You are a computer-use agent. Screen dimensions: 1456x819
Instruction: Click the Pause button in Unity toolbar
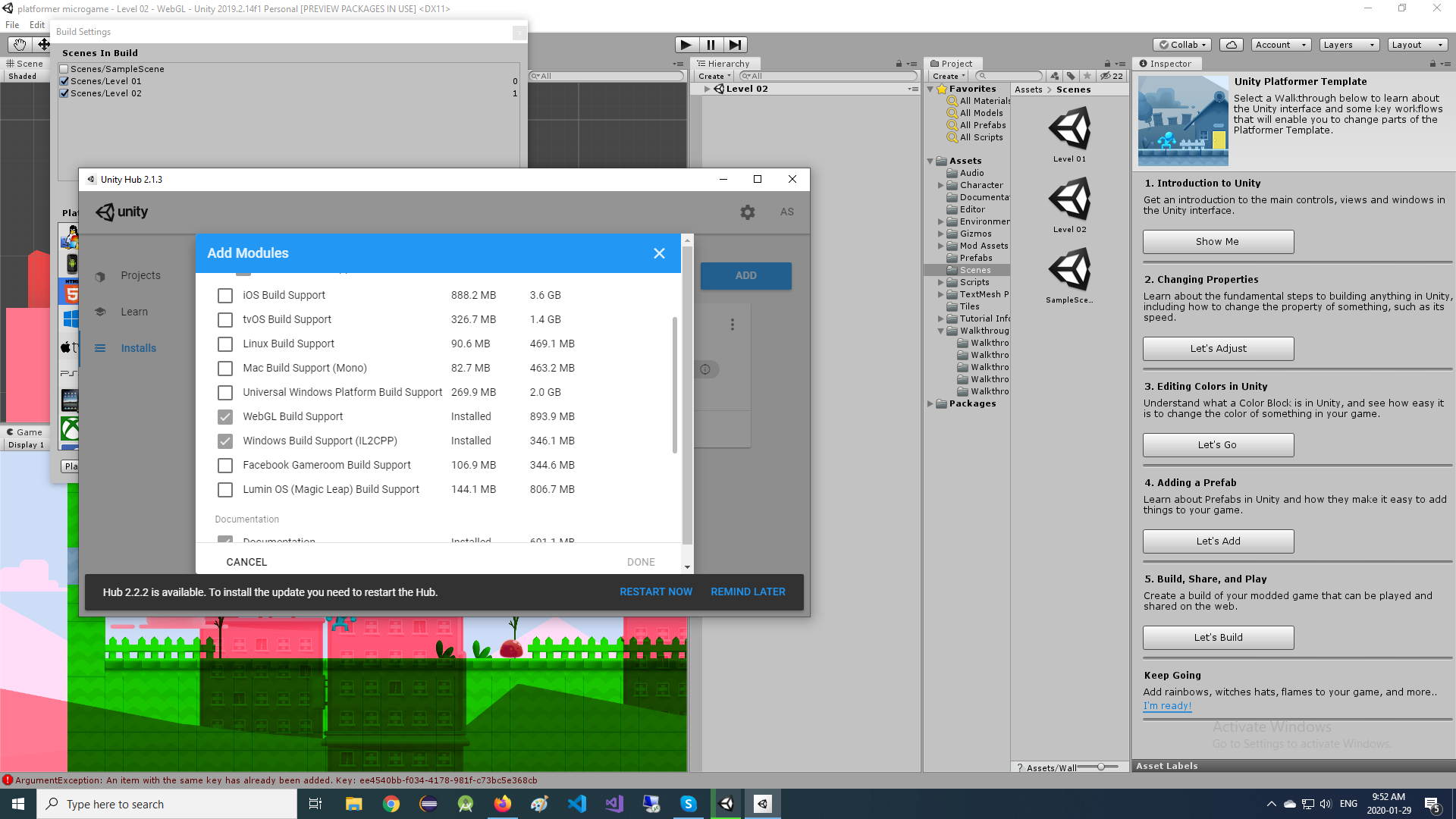click(711, 45)
